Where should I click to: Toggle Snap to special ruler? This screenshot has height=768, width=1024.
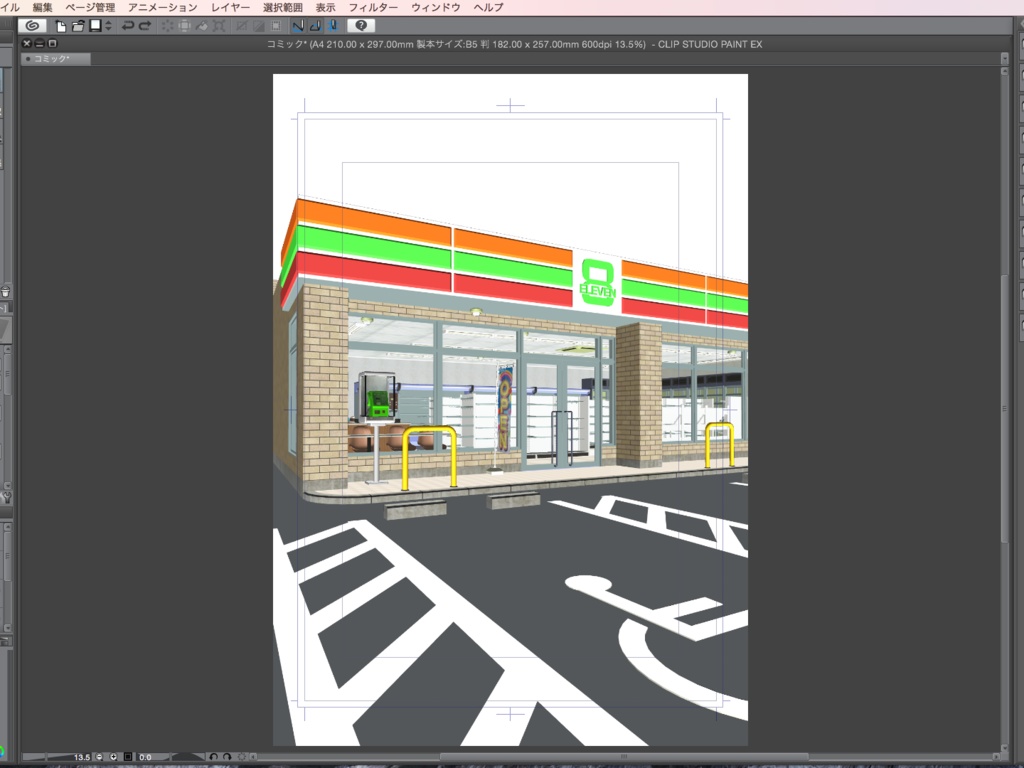315,26
